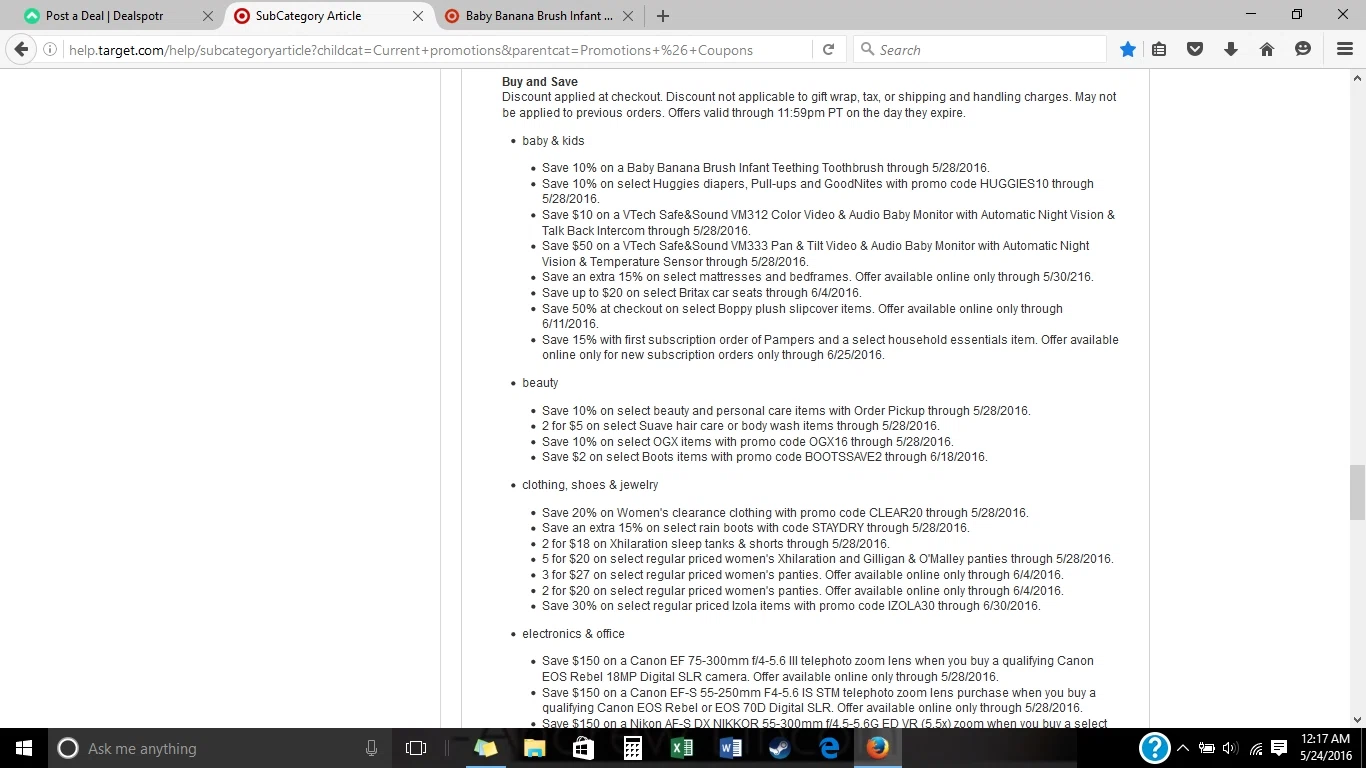Click the smiley chat icon in toolbar

[x=1303, y=50]
